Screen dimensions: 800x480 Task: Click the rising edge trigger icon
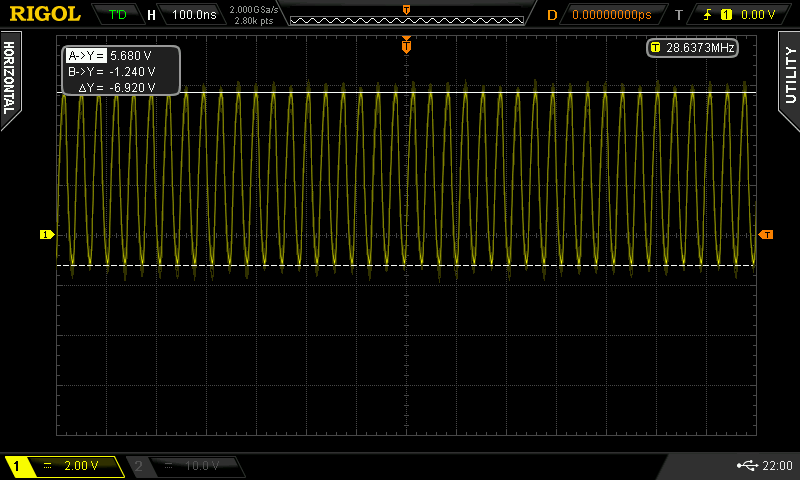click(x=707, y=15)
